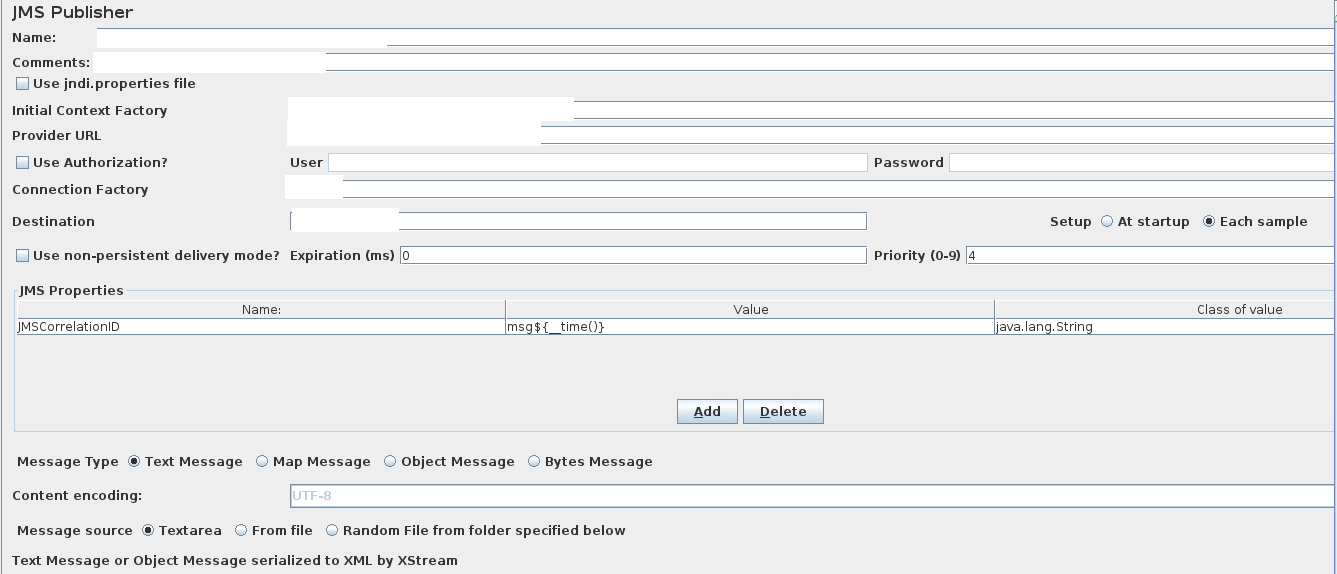Viewport: 1337px width, 574px height.
Task: Click the Expiration (ms) field
Action: [633, 256]
